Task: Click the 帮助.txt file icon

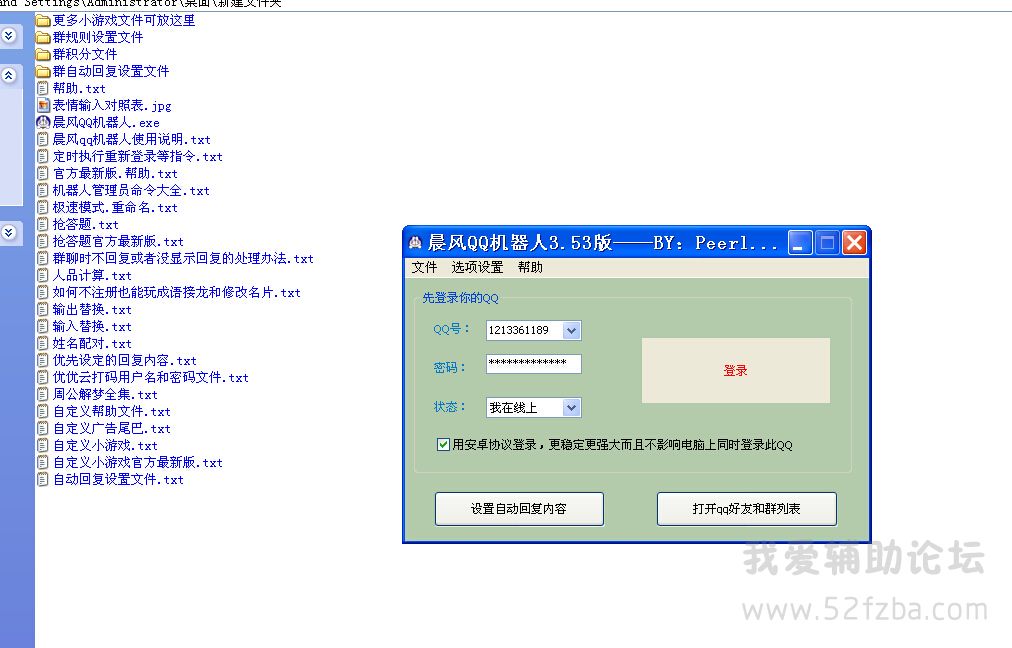Action: (43, 88)
